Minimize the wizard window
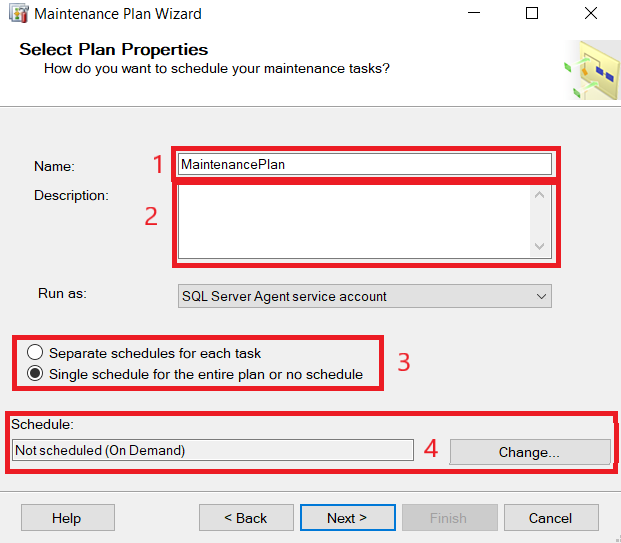This screenshot has width=621, height=543. point(482,14)
